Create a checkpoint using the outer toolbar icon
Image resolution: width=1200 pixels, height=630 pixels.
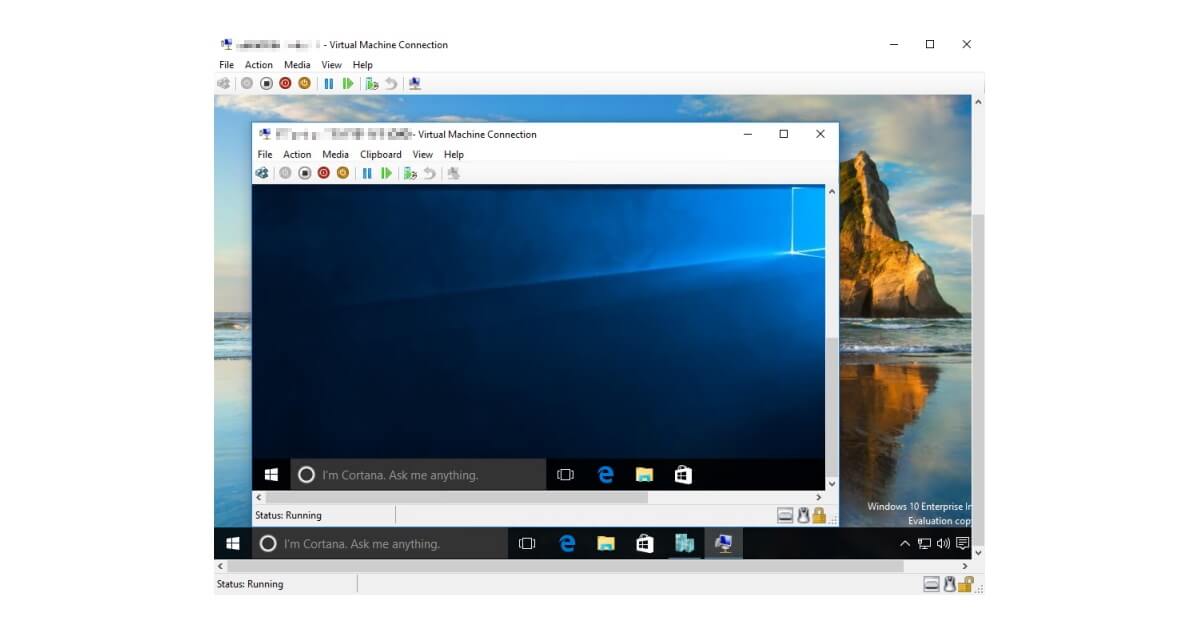372,84
